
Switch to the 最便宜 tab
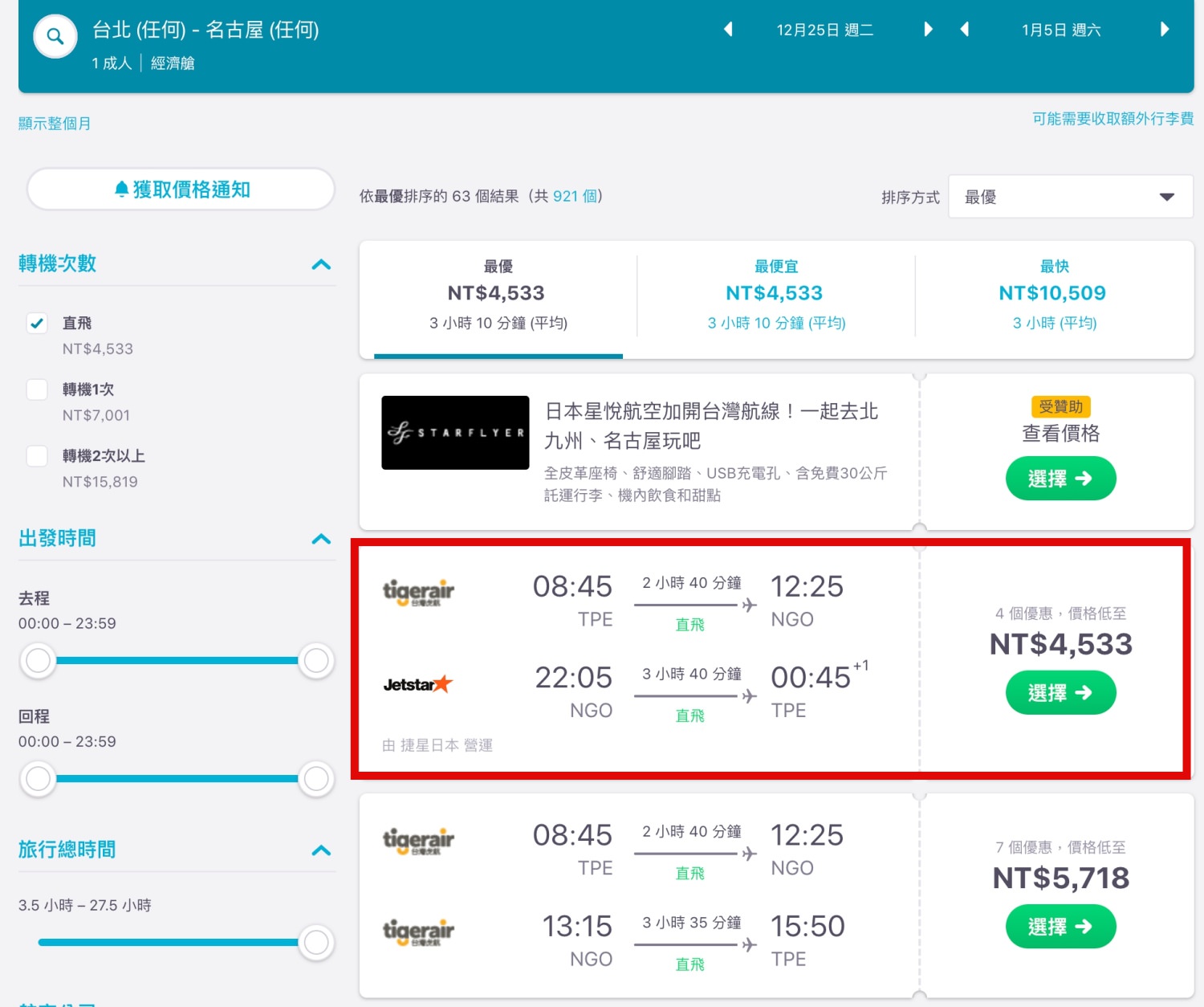(775, 295)
